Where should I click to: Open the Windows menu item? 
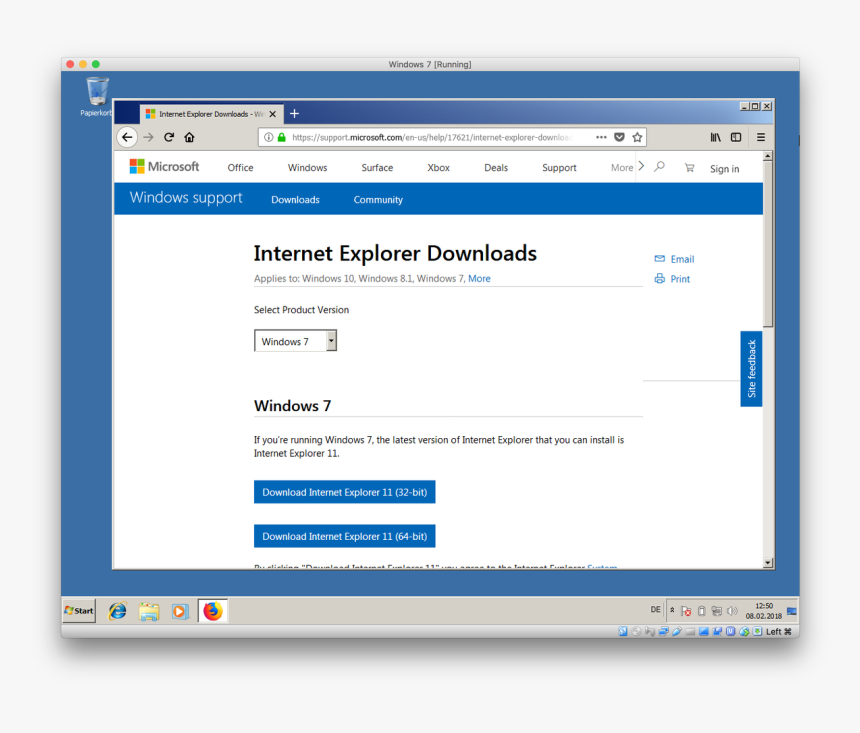click(307, 168)
